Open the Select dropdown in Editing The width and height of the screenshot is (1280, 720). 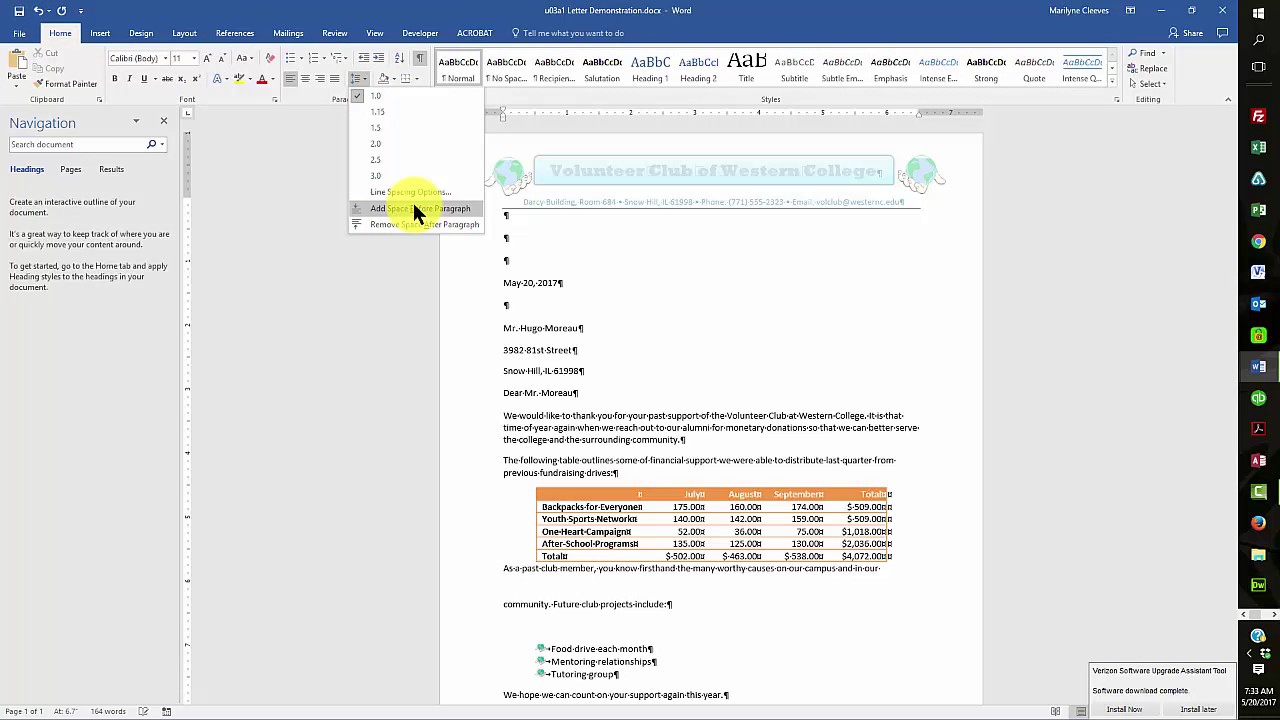(x=1147, y=84)
